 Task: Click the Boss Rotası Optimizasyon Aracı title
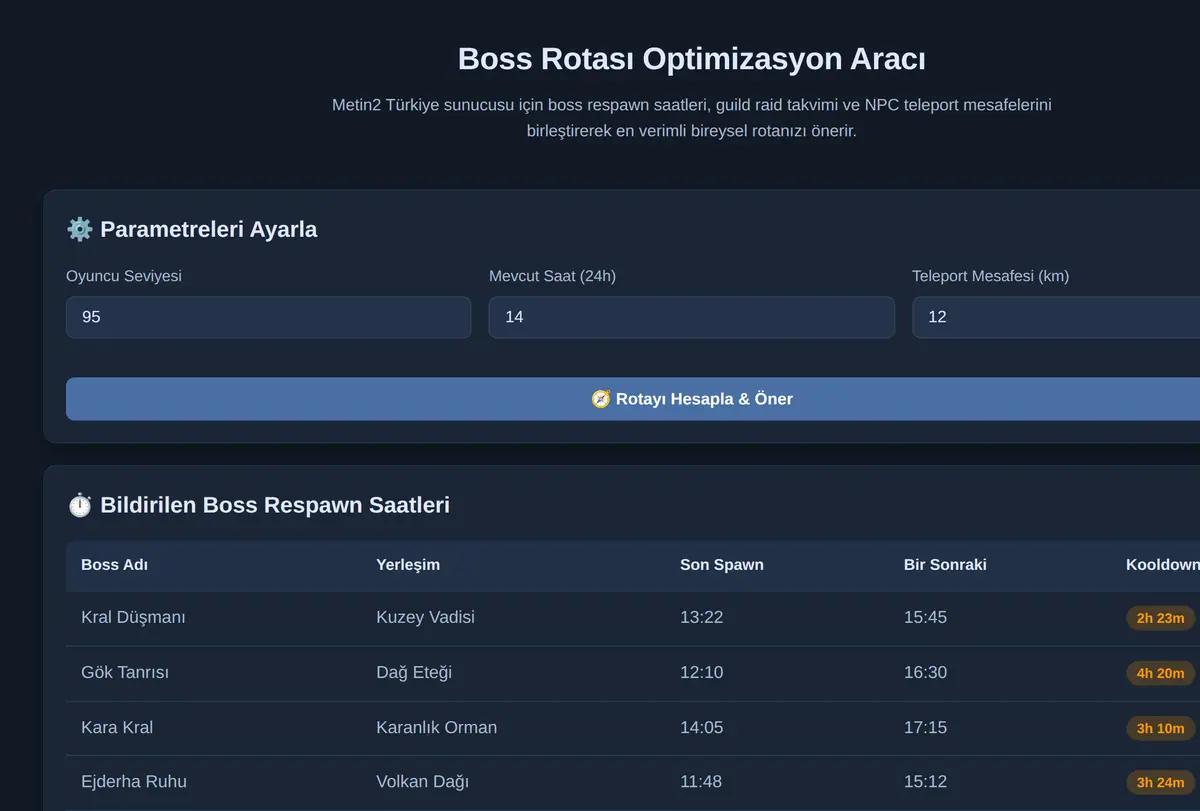[691, 59]
